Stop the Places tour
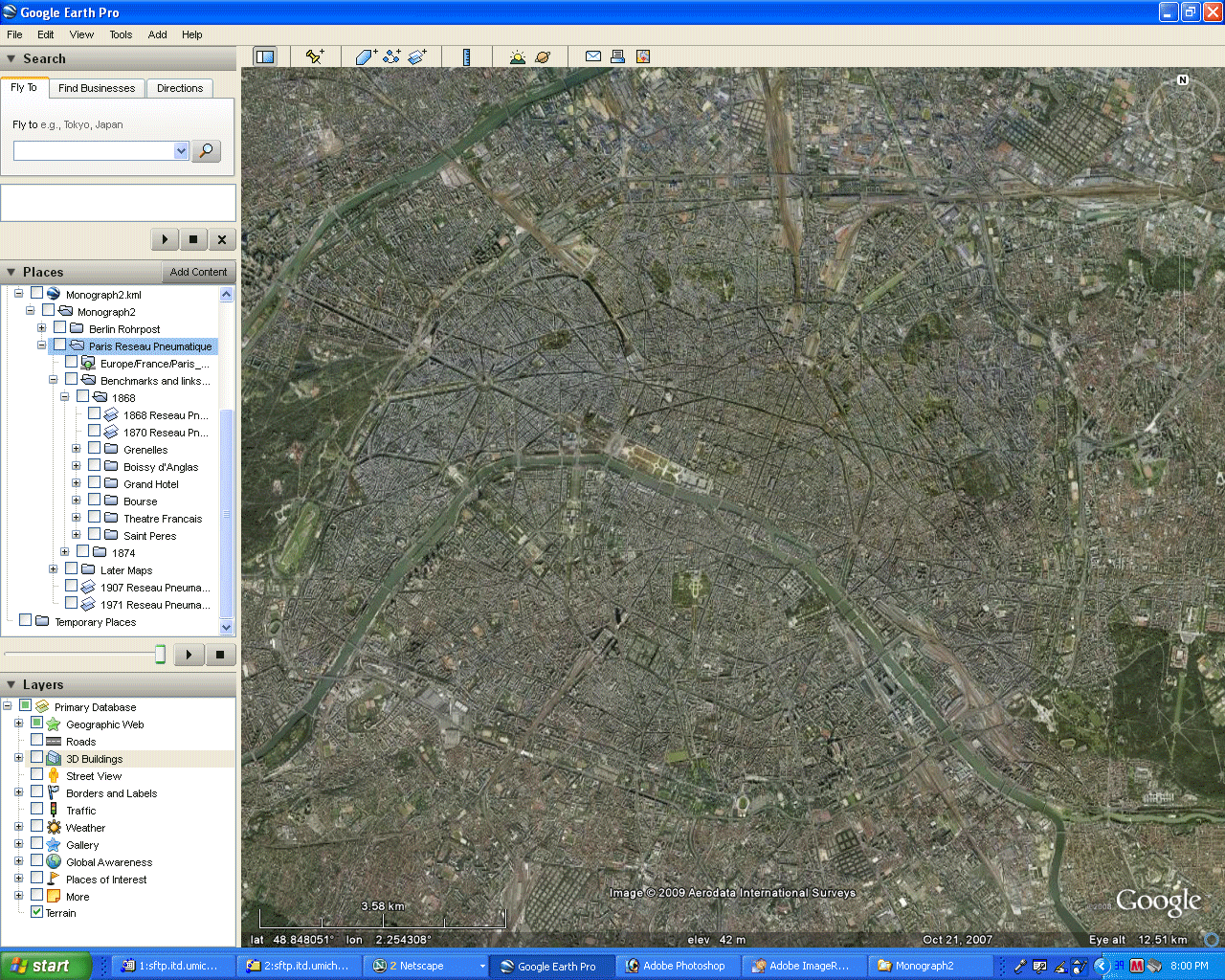 [220, 655]
